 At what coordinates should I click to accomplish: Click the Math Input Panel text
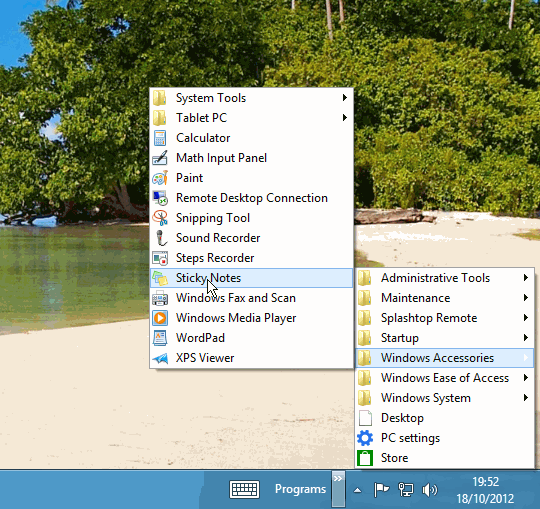tap(221, 158)
